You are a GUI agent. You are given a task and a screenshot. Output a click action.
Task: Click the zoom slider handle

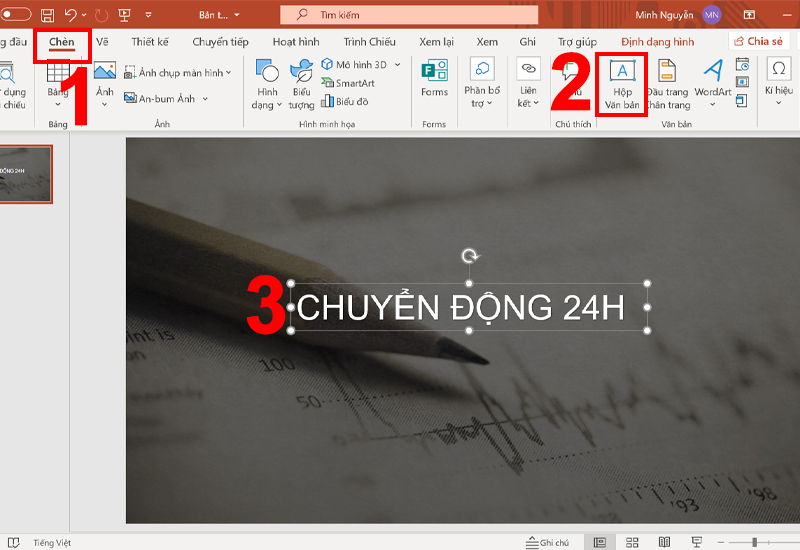point(755,542)
